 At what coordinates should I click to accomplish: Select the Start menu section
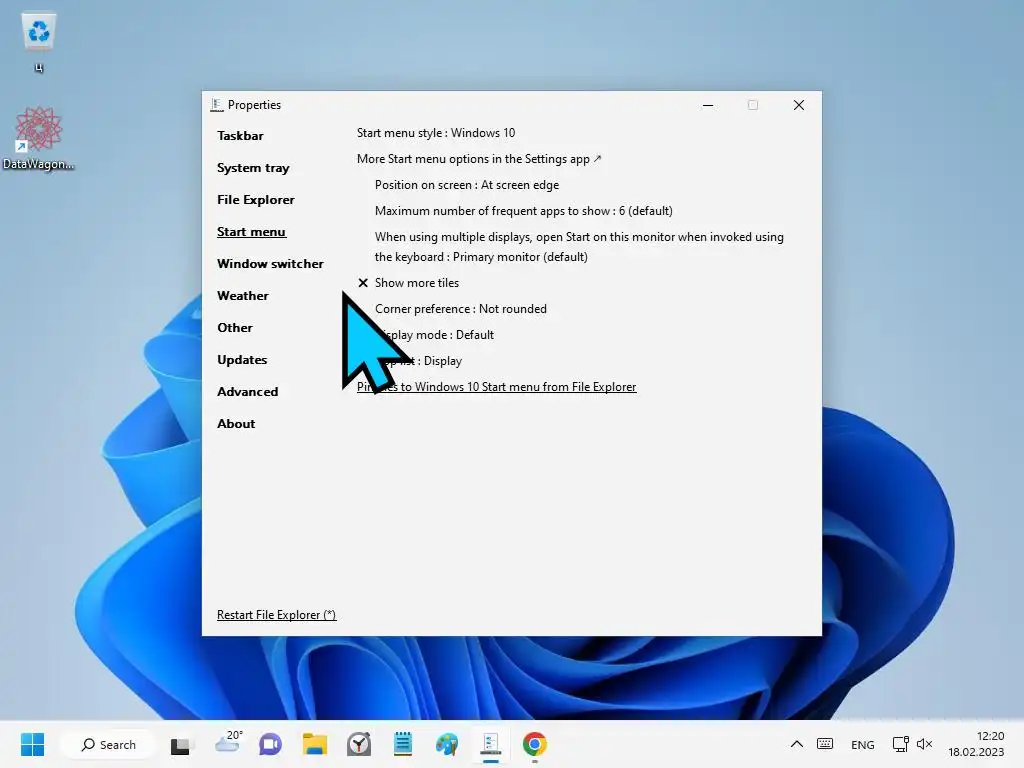251,232
